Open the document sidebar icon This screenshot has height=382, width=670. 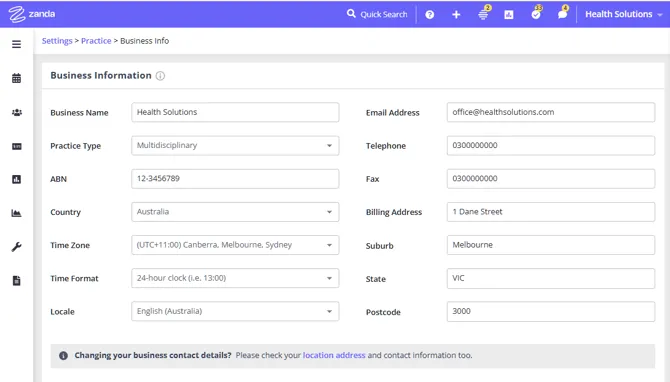16,280
